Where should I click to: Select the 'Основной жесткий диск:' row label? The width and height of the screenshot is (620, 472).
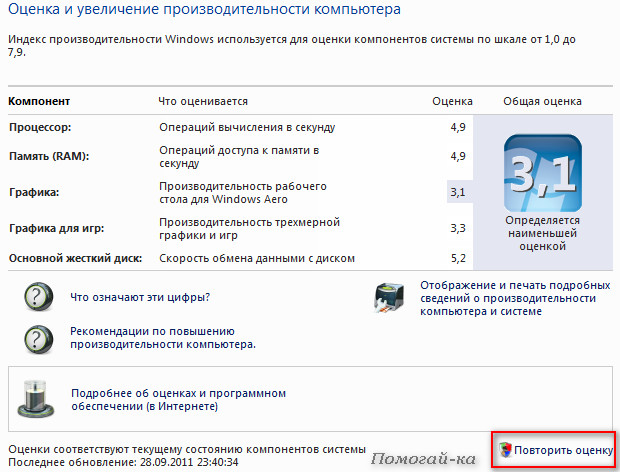(75, 258)
